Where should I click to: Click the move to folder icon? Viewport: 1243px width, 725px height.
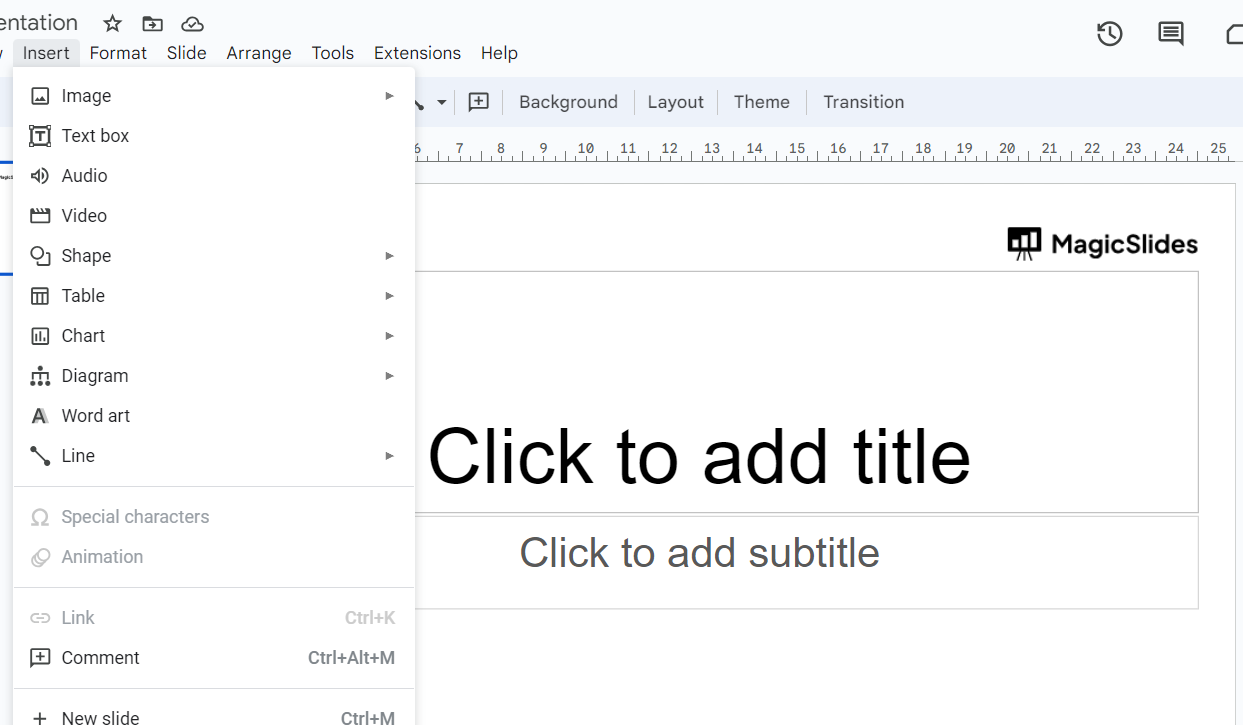click(x=152, y=23)
